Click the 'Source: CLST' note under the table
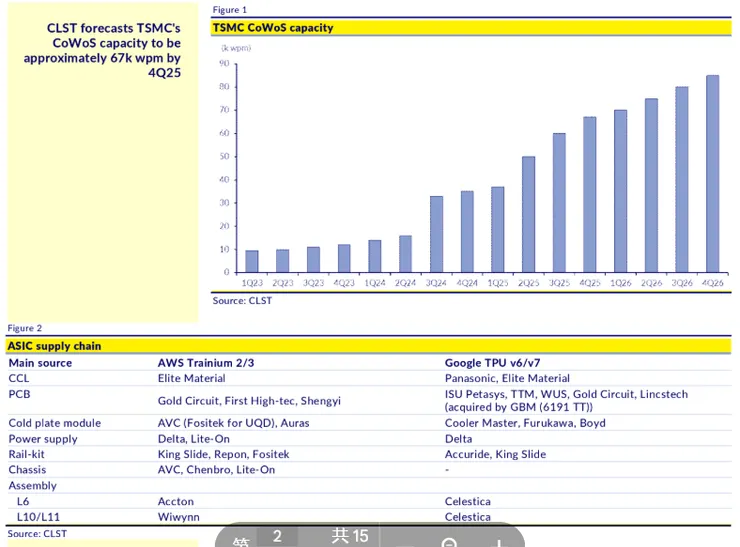The image size is (740, 547). click(37, 534)
